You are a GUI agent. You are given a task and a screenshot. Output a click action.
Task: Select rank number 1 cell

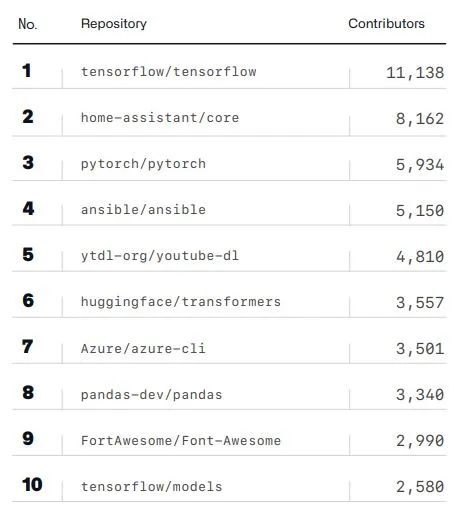27,71
